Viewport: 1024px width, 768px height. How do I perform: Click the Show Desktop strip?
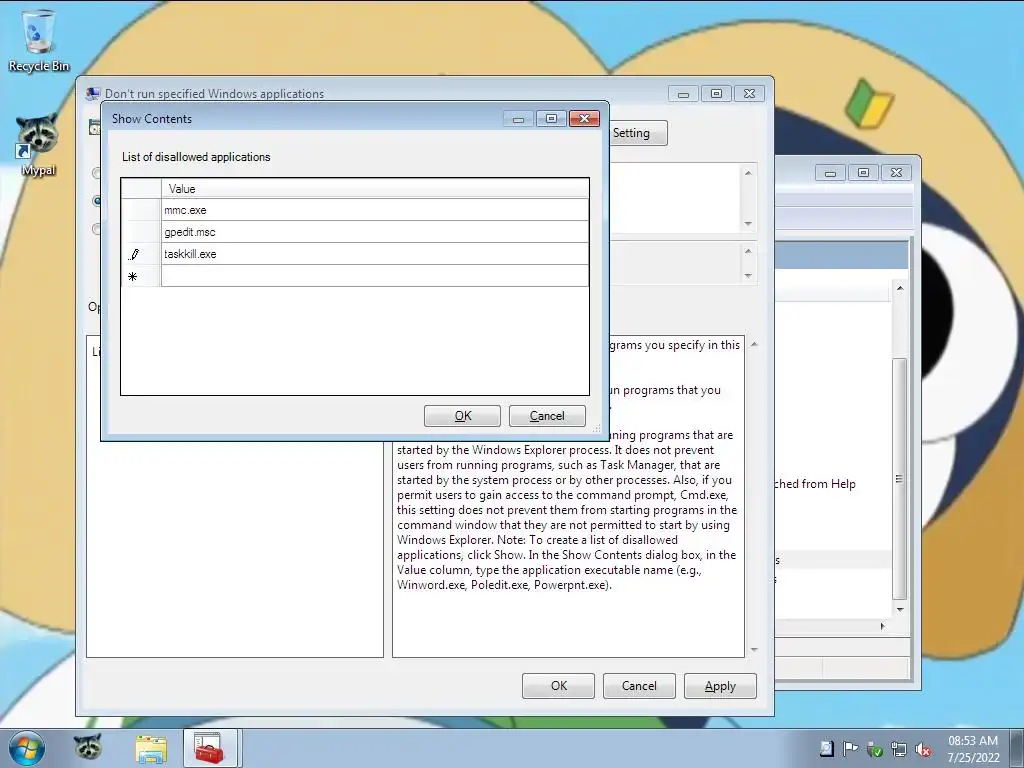pos(1017,748)
